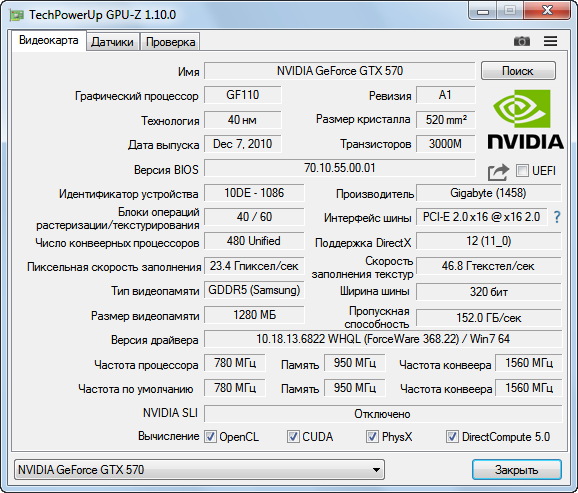Click the BIOS version 70.10.55.00.01 field
Viewport: 578px width, 493px height.
(340, 168)
